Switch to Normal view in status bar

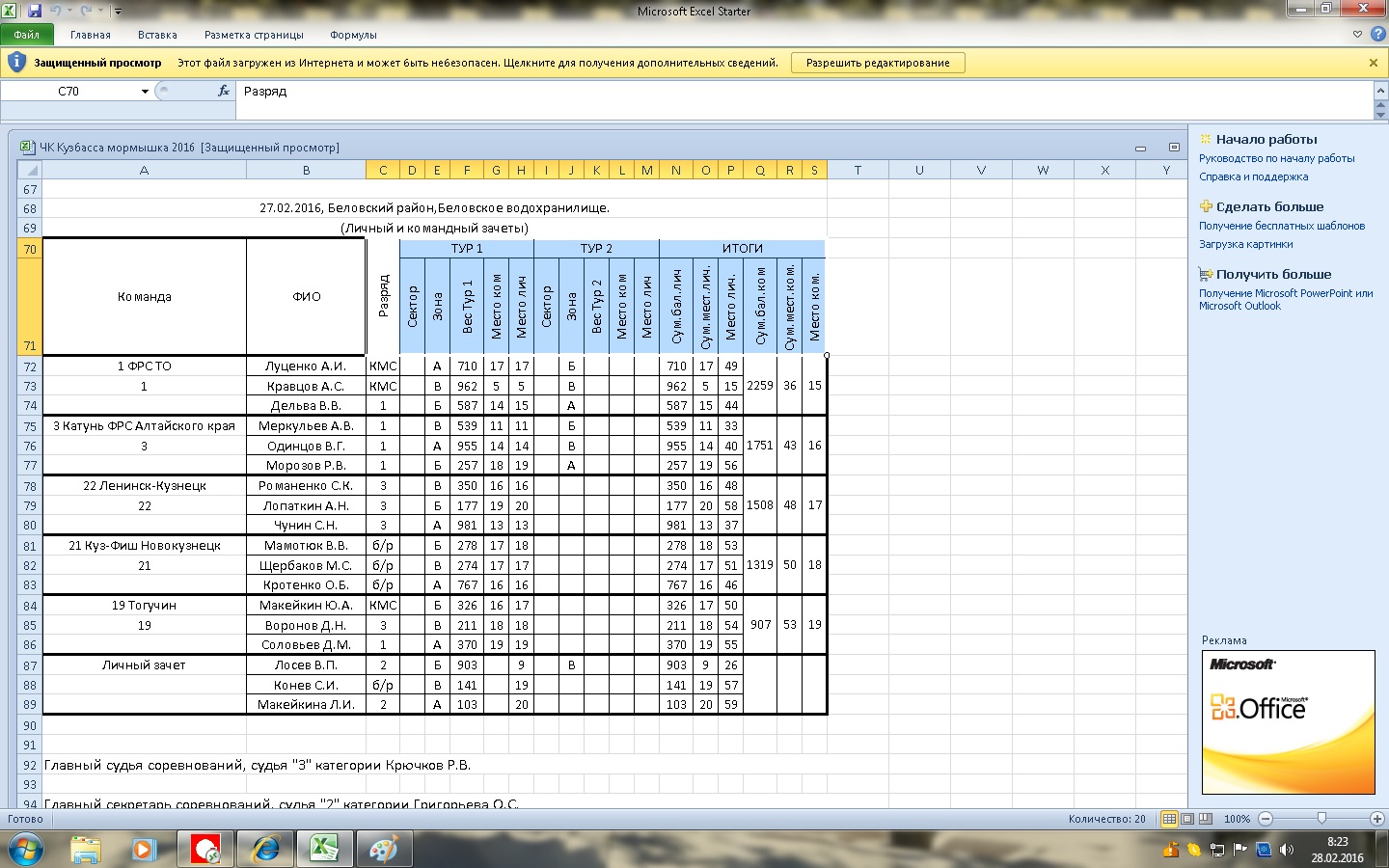1169,819
